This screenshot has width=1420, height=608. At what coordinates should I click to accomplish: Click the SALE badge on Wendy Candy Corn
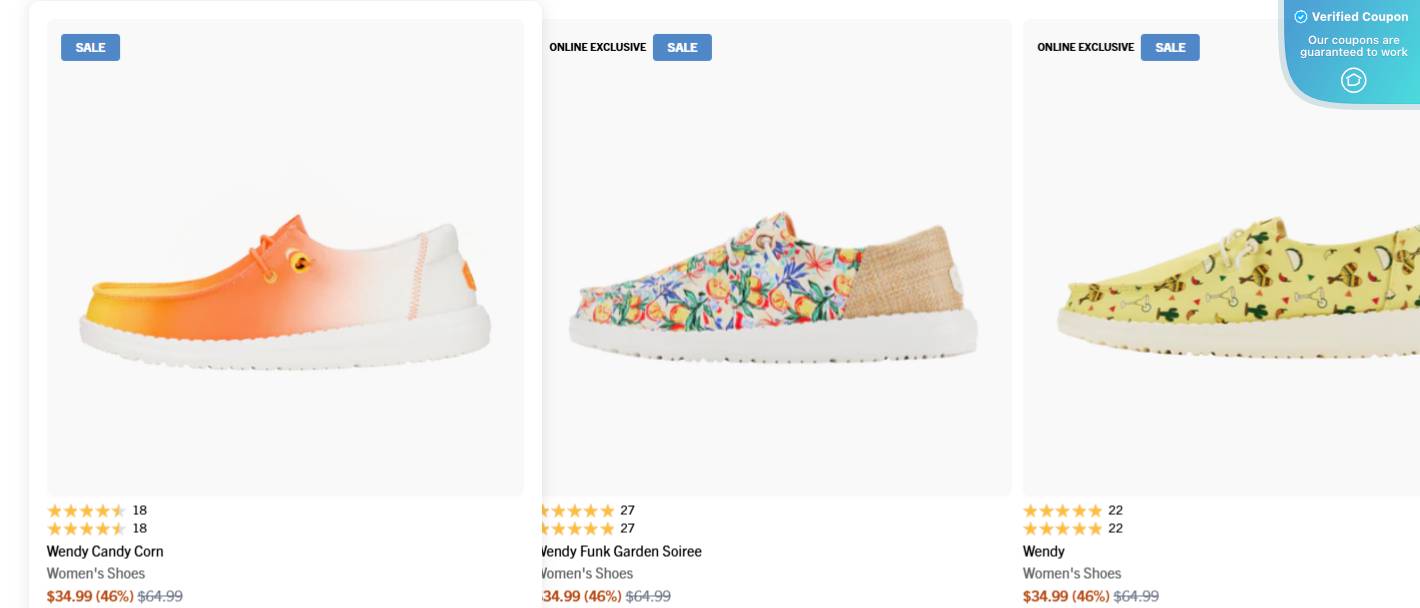pyautogui.click(x=90, y=47)
